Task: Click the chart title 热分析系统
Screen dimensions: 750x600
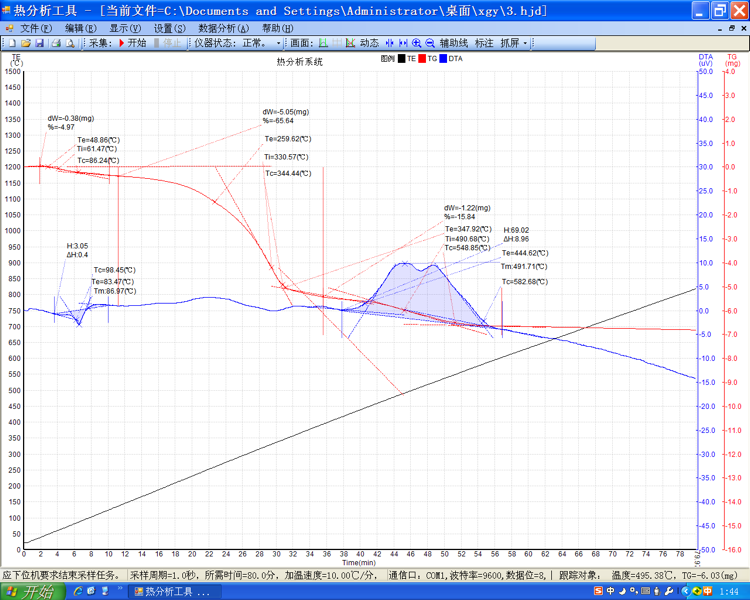Action: 299,62
